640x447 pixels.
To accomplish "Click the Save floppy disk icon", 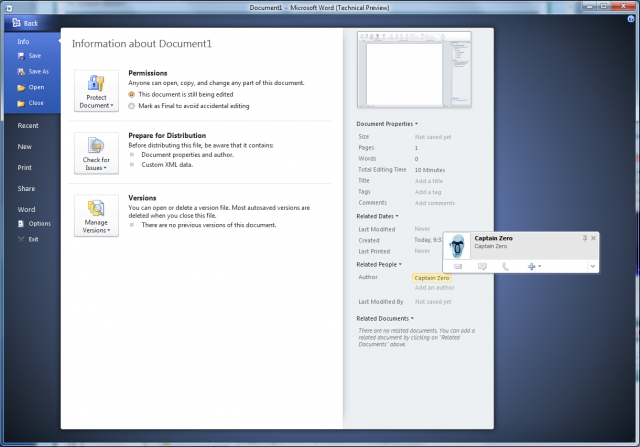I will [21, 56].
